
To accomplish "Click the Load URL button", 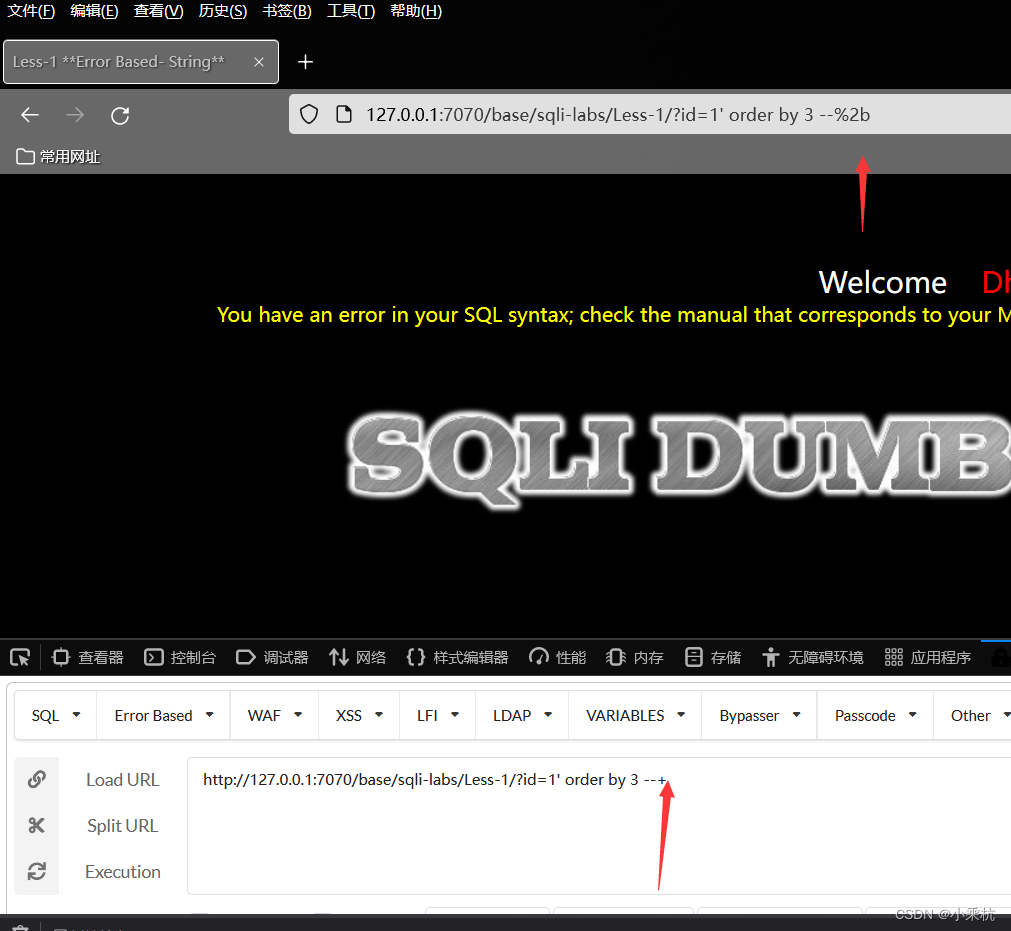I will tap(123, 779).
